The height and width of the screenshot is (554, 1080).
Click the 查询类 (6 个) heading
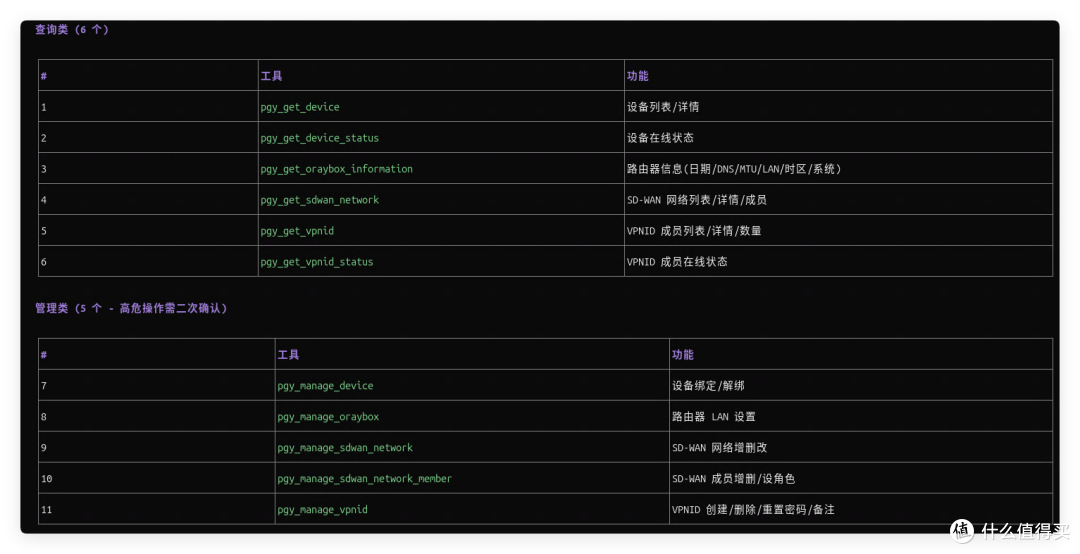(72, 29)
